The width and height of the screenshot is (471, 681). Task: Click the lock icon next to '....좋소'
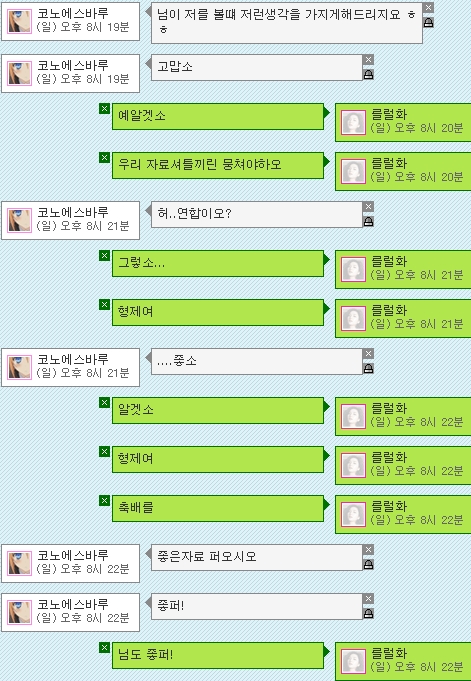coord(368,369)
